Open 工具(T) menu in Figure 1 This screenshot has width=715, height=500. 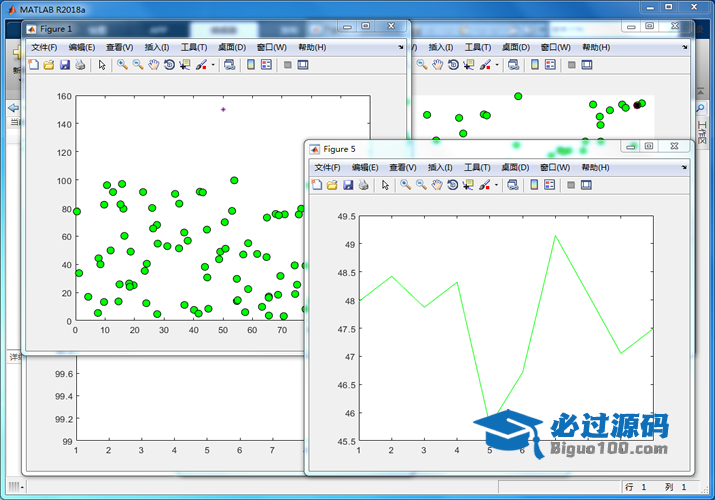194,47
